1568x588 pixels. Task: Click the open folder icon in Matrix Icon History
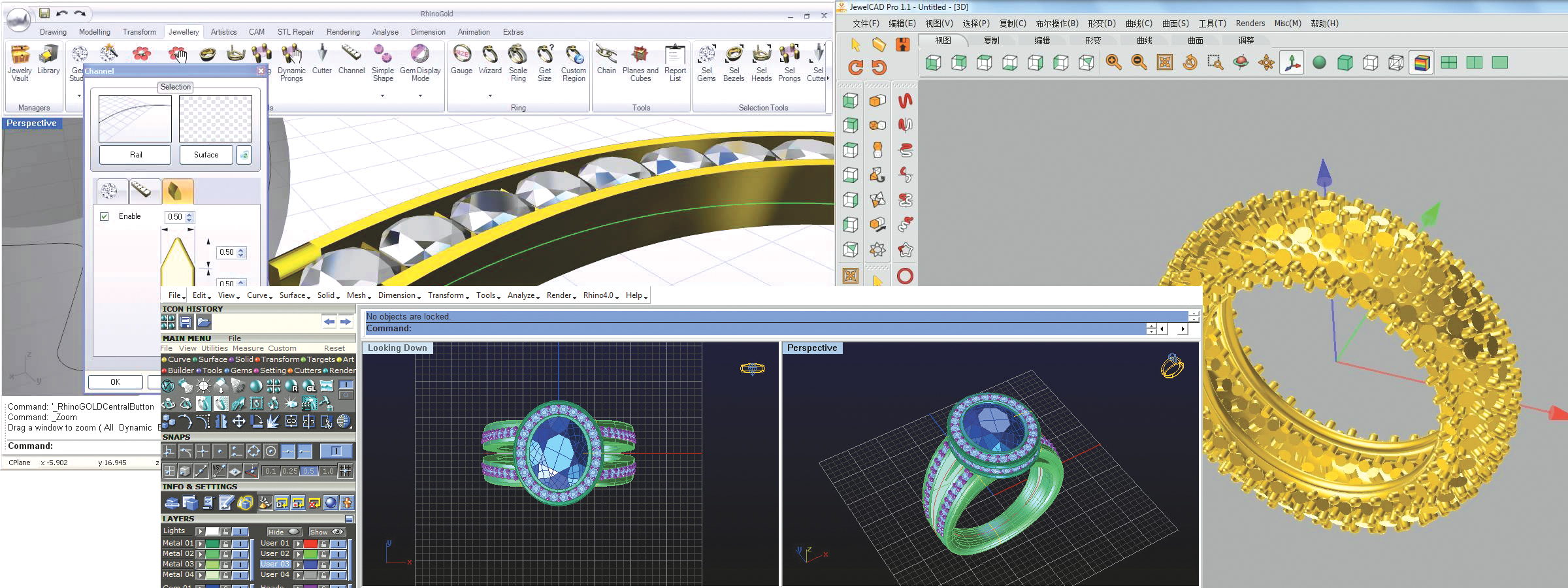tap(203, 321)
